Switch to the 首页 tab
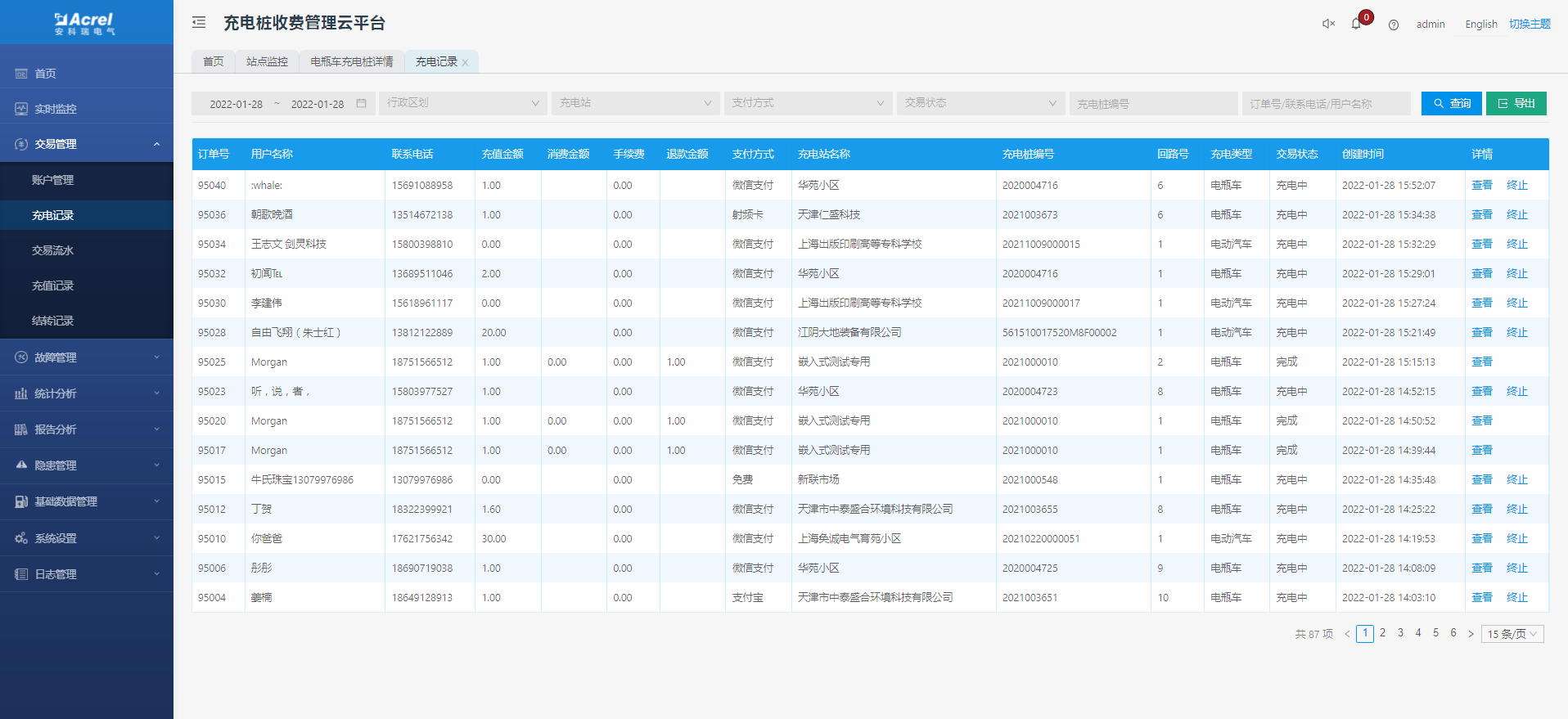Screen dimensions: 1568x719 click(213, 62)
